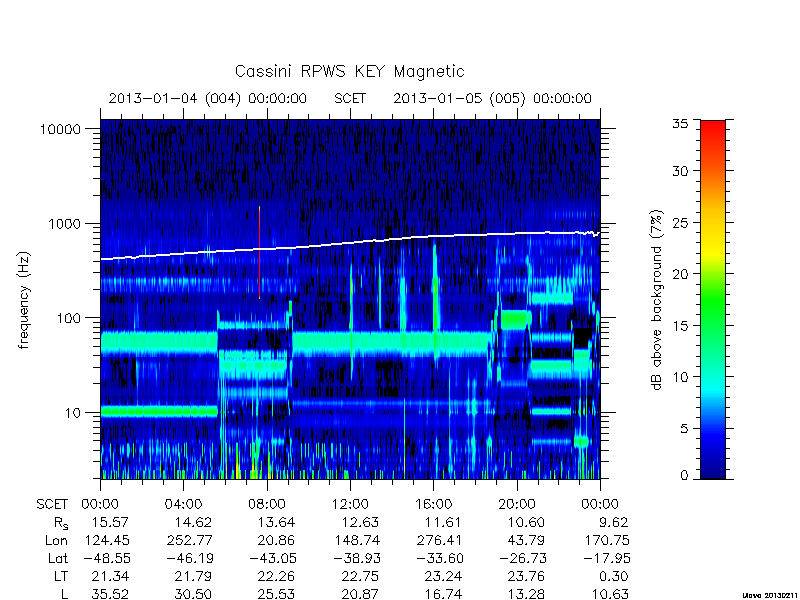Select the end date '2013-01-05 (005) 00:00:00'
This screenshot has height=600, width=800.
492,98
